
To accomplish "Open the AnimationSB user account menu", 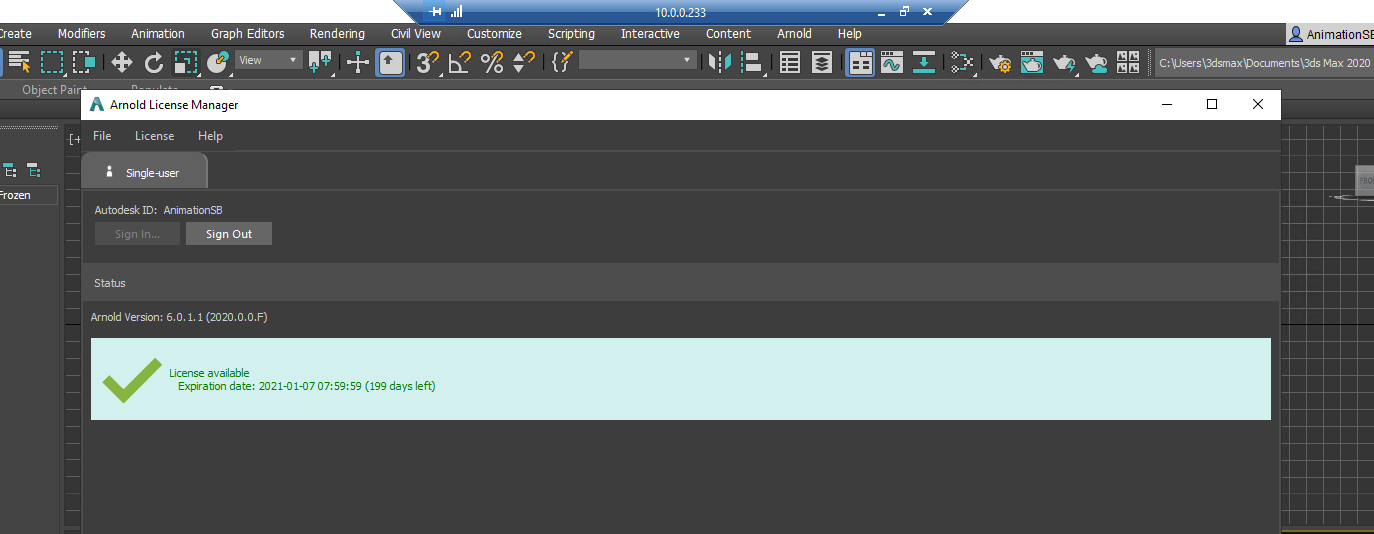I will pyautogui.click(x=1330, y=34).
